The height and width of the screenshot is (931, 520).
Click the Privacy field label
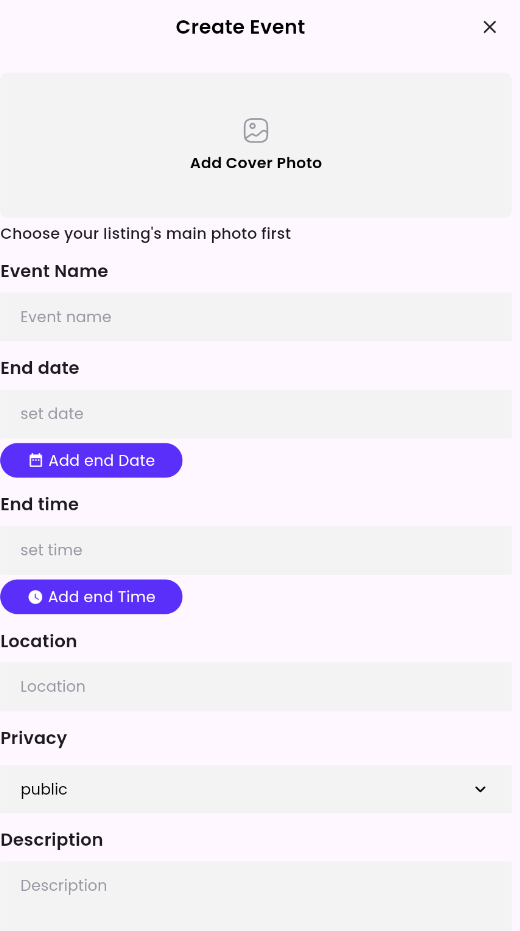34,738
